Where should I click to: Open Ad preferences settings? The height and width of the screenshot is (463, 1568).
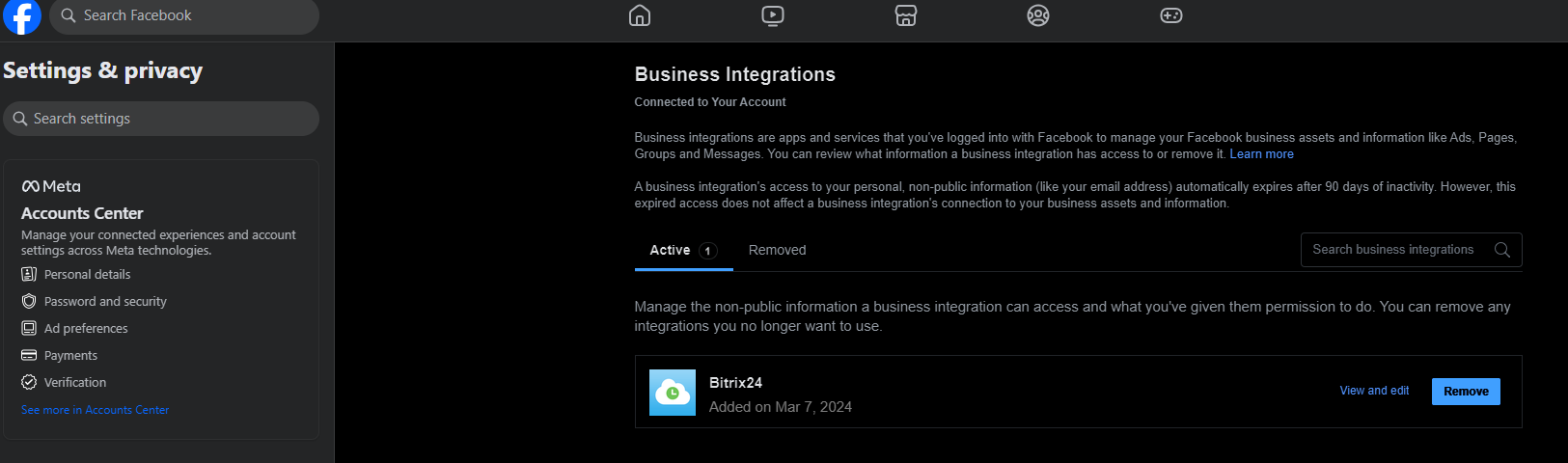[86, 329]
